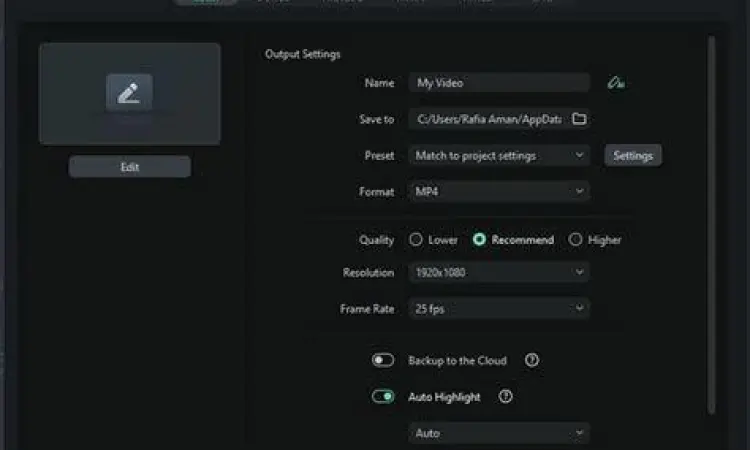750x450 pixels.
Task: Click the Save to path field
Action: point(488,119)
